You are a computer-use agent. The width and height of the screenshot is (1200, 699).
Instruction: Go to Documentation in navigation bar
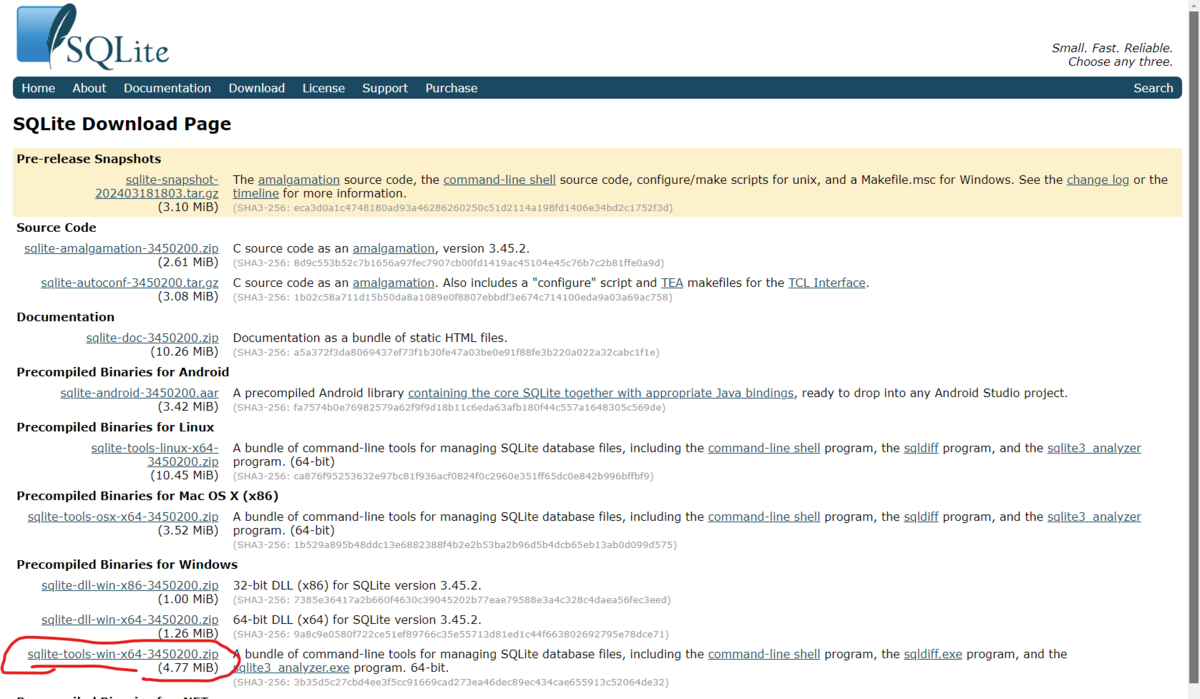tap(167, 88)
